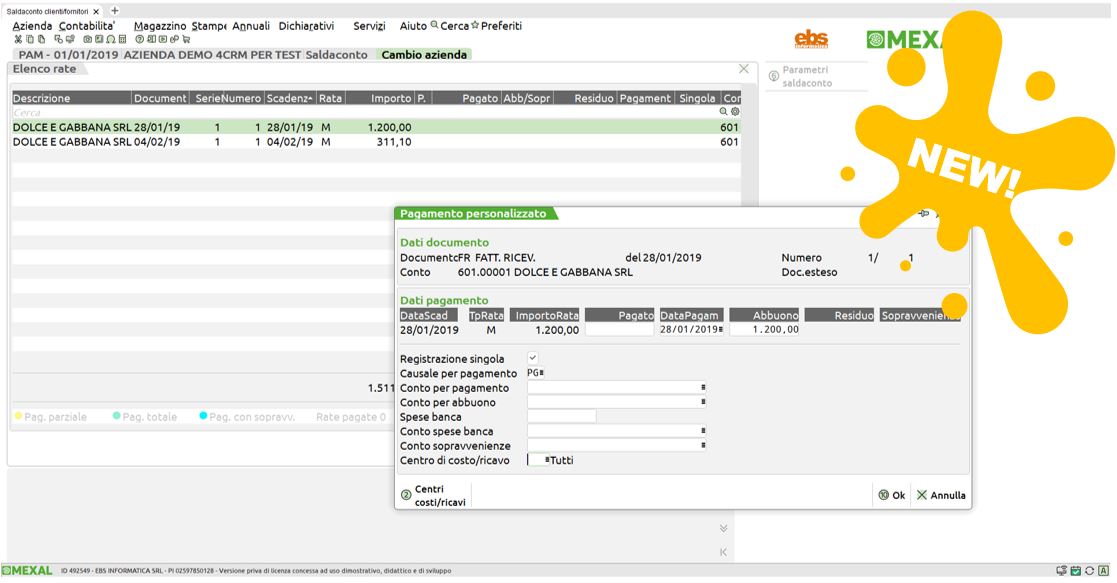Click the refresh icon in status bar
1117x583 pixels.
point(1092,571)
